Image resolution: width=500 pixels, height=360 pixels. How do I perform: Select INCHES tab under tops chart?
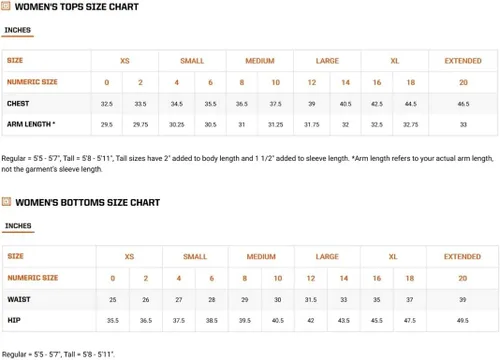pyautogui.click(x=18, y=30)
